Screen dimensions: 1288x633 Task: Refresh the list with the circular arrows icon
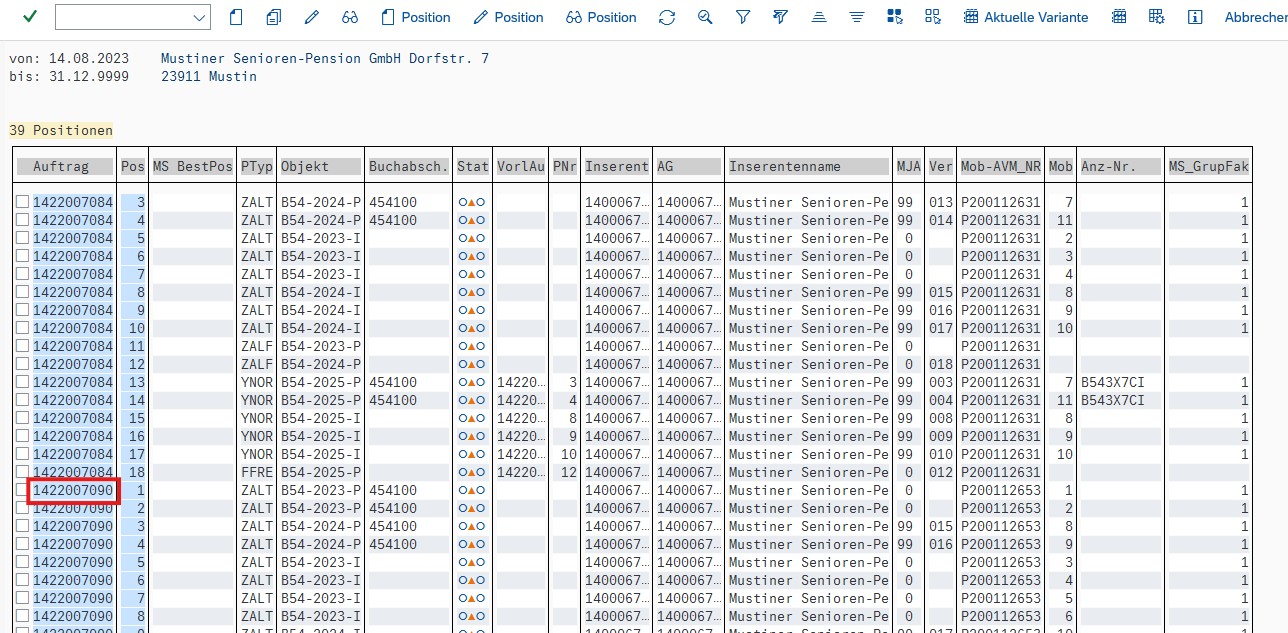(x=667, y=17)
